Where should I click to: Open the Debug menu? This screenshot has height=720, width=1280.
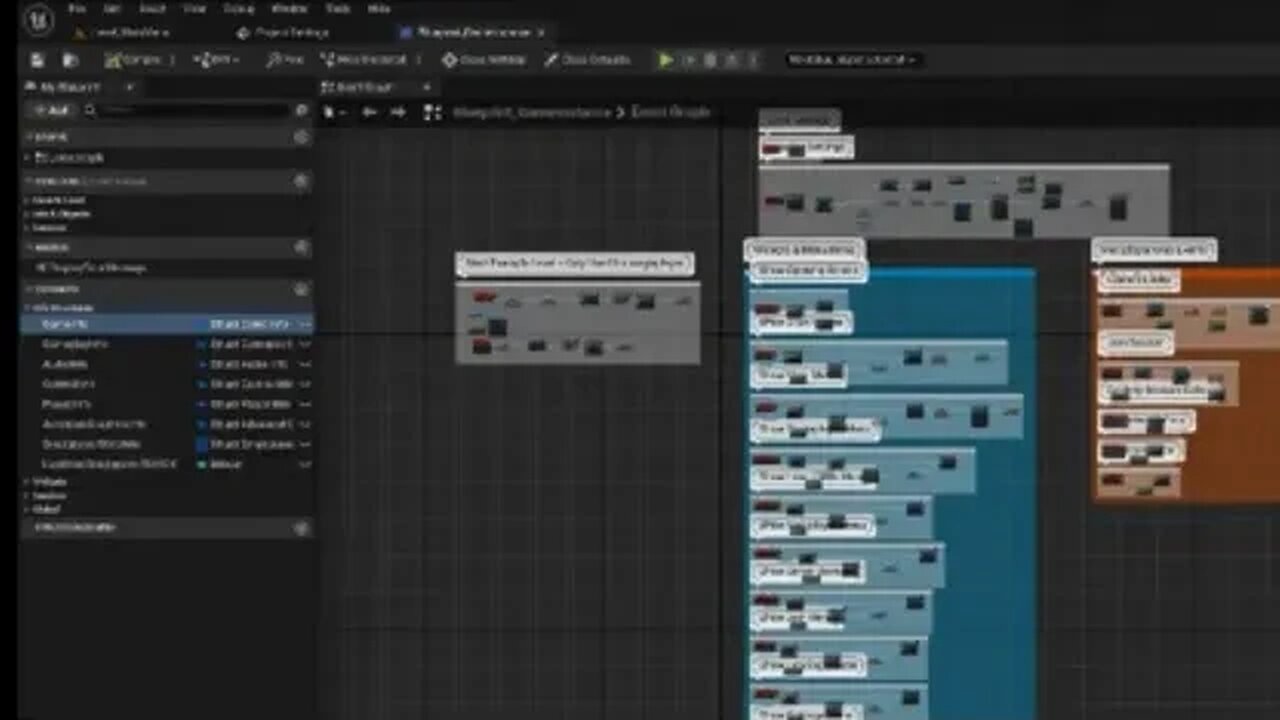click(239, 8)
